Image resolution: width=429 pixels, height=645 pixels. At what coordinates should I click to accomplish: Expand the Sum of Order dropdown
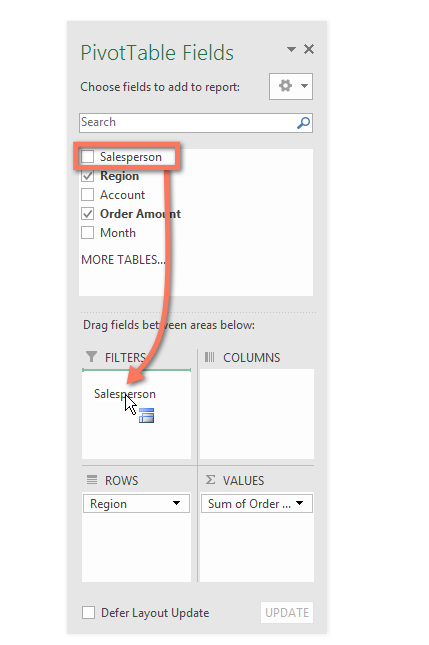[x=299, y=503]
